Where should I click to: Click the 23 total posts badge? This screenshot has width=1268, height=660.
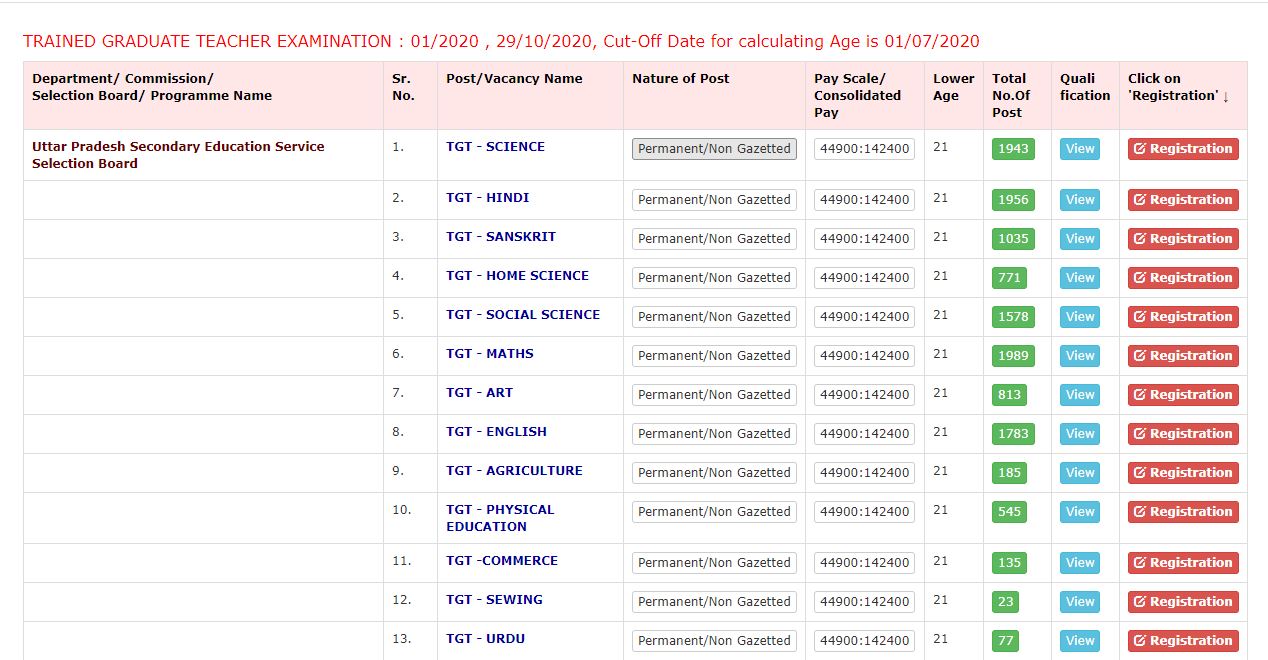[x=1006, y=602]
